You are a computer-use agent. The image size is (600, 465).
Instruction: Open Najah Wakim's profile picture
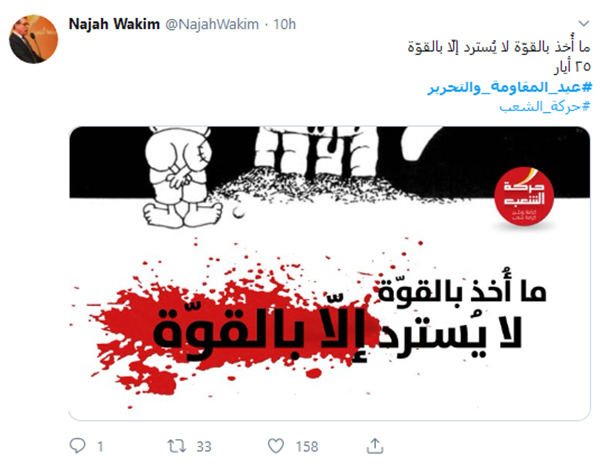(x=34, y=39)
